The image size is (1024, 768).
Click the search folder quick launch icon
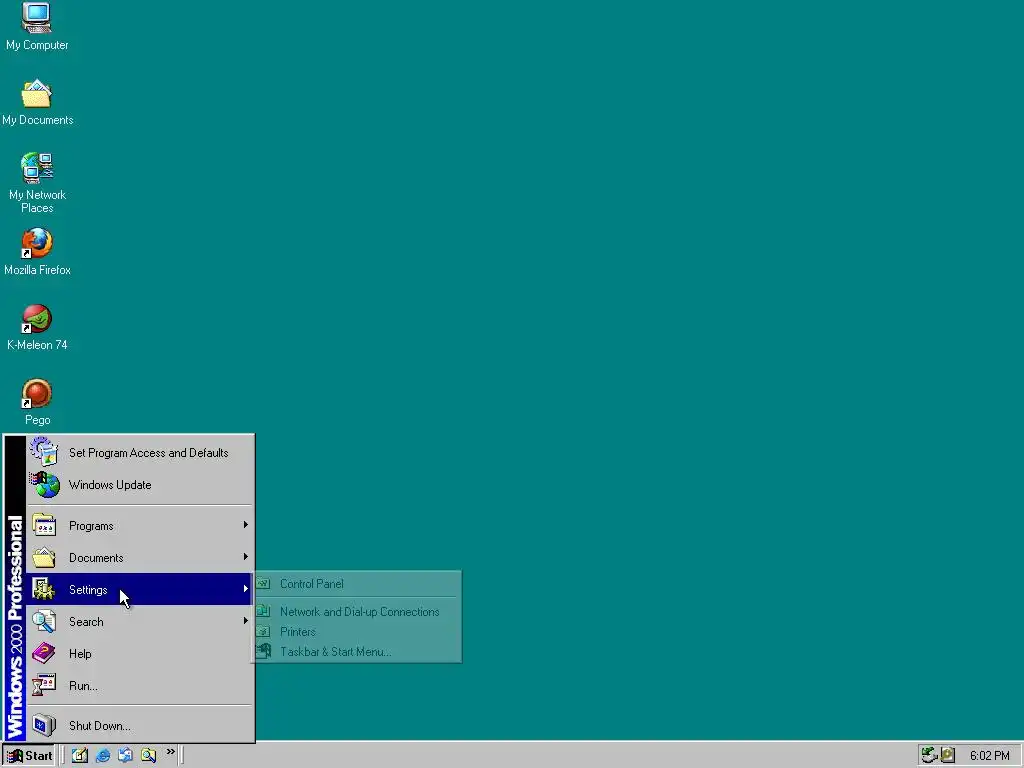(148, 755)
